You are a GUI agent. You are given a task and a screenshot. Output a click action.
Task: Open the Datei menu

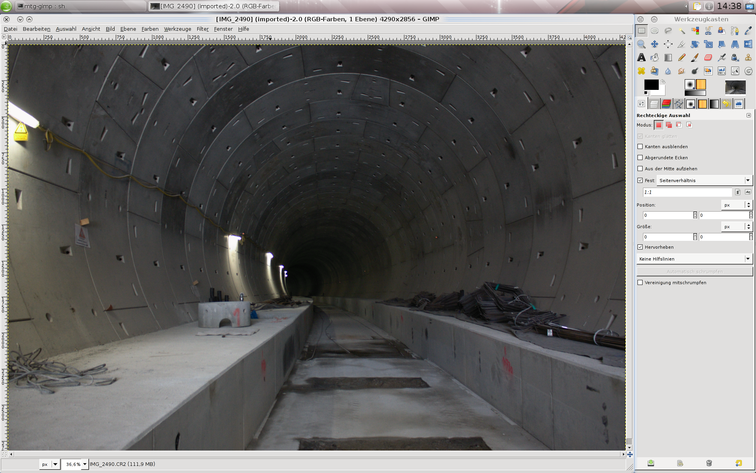coord(10,29)
